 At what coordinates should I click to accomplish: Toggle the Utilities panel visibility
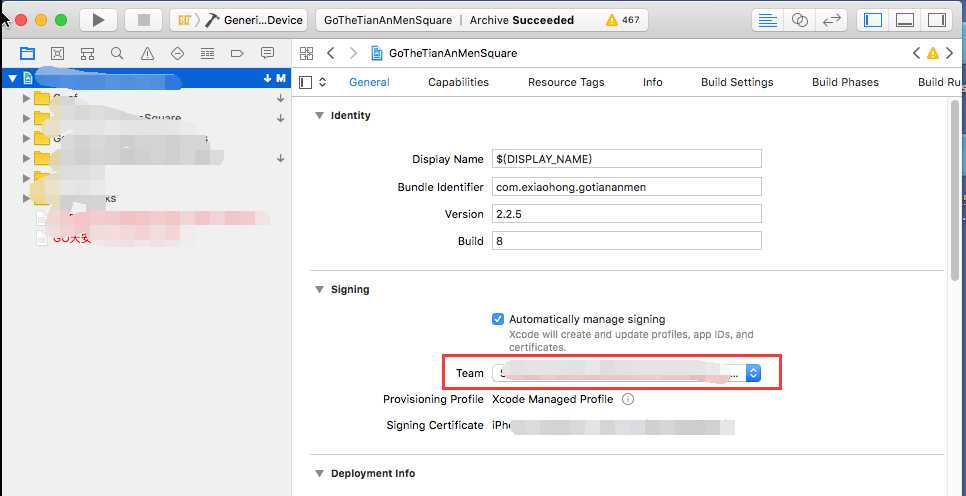pos(936,20)
